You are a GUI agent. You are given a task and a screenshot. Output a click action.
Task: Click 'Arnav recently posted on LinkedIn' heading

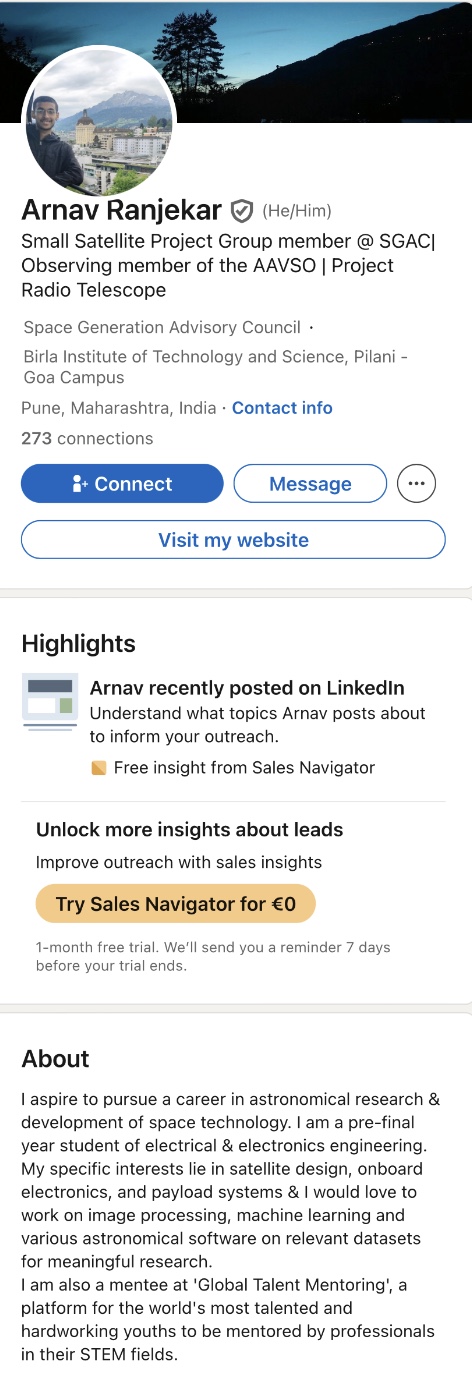click(x=247, y=688)
